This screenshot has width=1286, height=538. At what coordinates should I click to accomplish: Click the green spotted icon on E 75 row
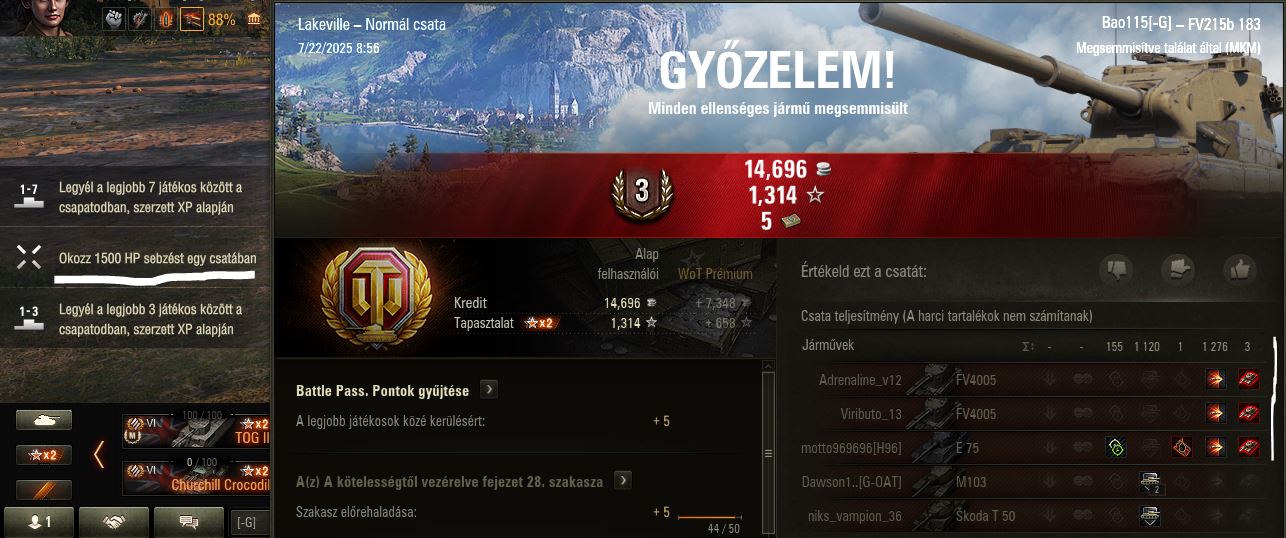coord(1115,448)
